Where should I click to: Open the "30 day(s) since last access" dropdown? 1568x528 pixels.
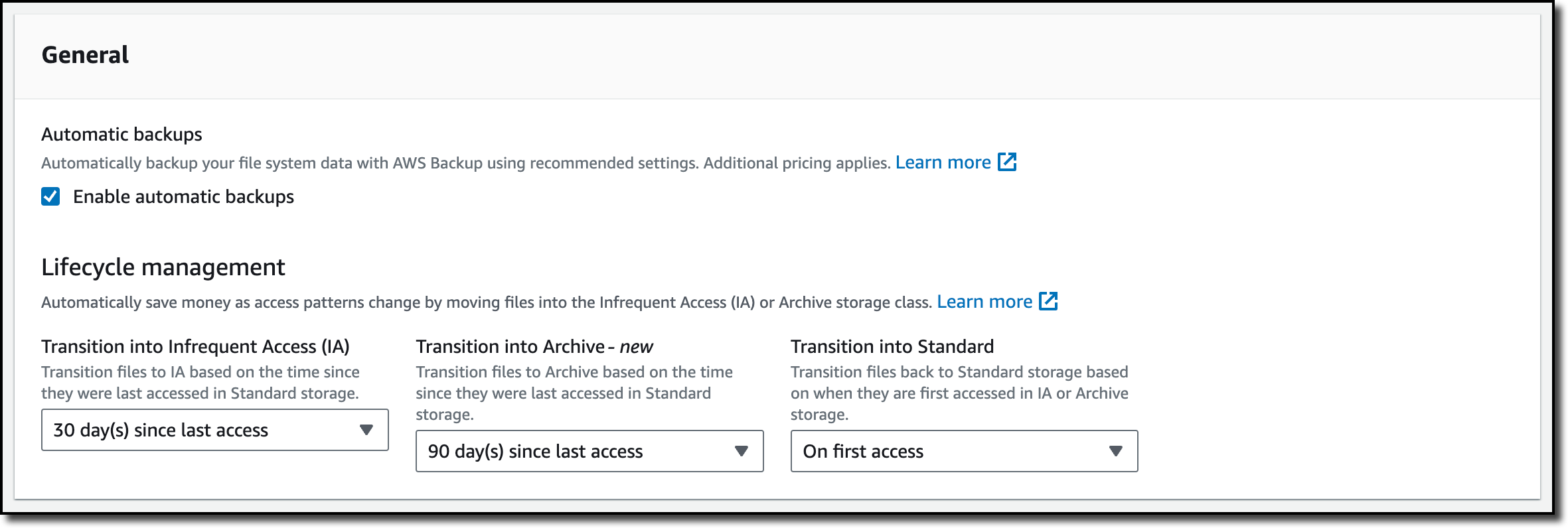199,430
